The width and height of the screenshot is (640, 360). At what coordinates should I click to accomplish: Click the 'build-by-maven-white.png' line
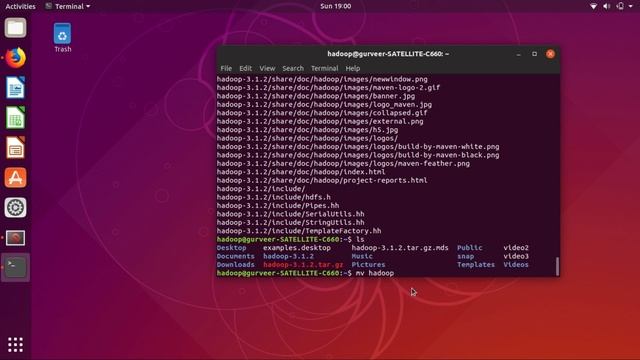[x=358, y=147]
